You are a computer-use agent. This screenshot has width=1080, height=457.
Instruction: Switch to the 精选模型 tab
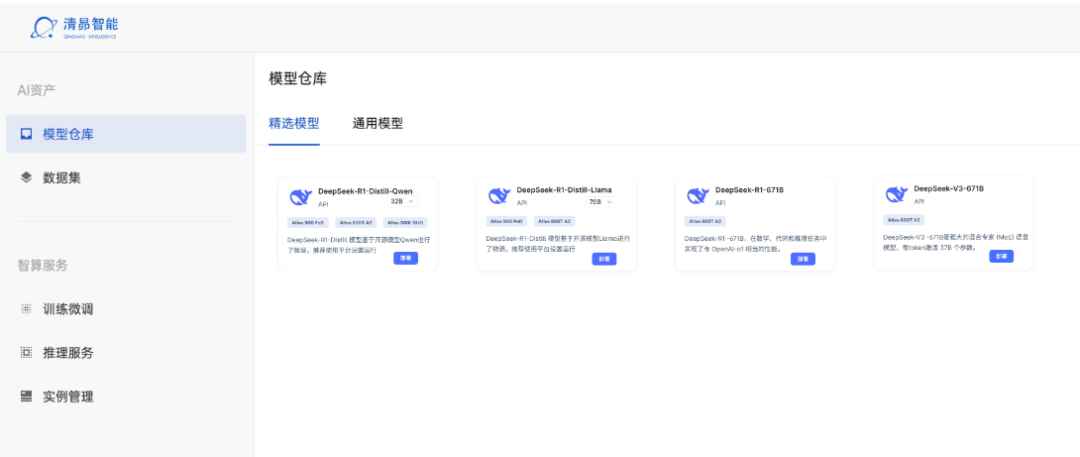[x=294, y=123]
